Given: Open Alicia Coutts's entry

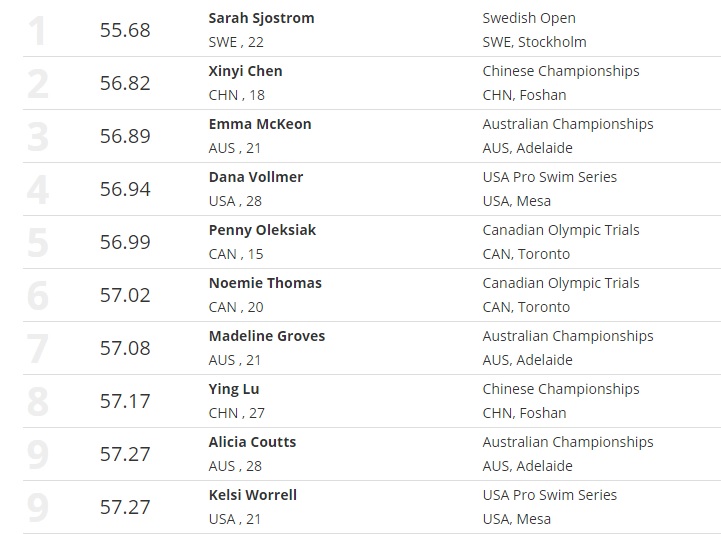Looking at the screenshot, I should coord(252,442).
